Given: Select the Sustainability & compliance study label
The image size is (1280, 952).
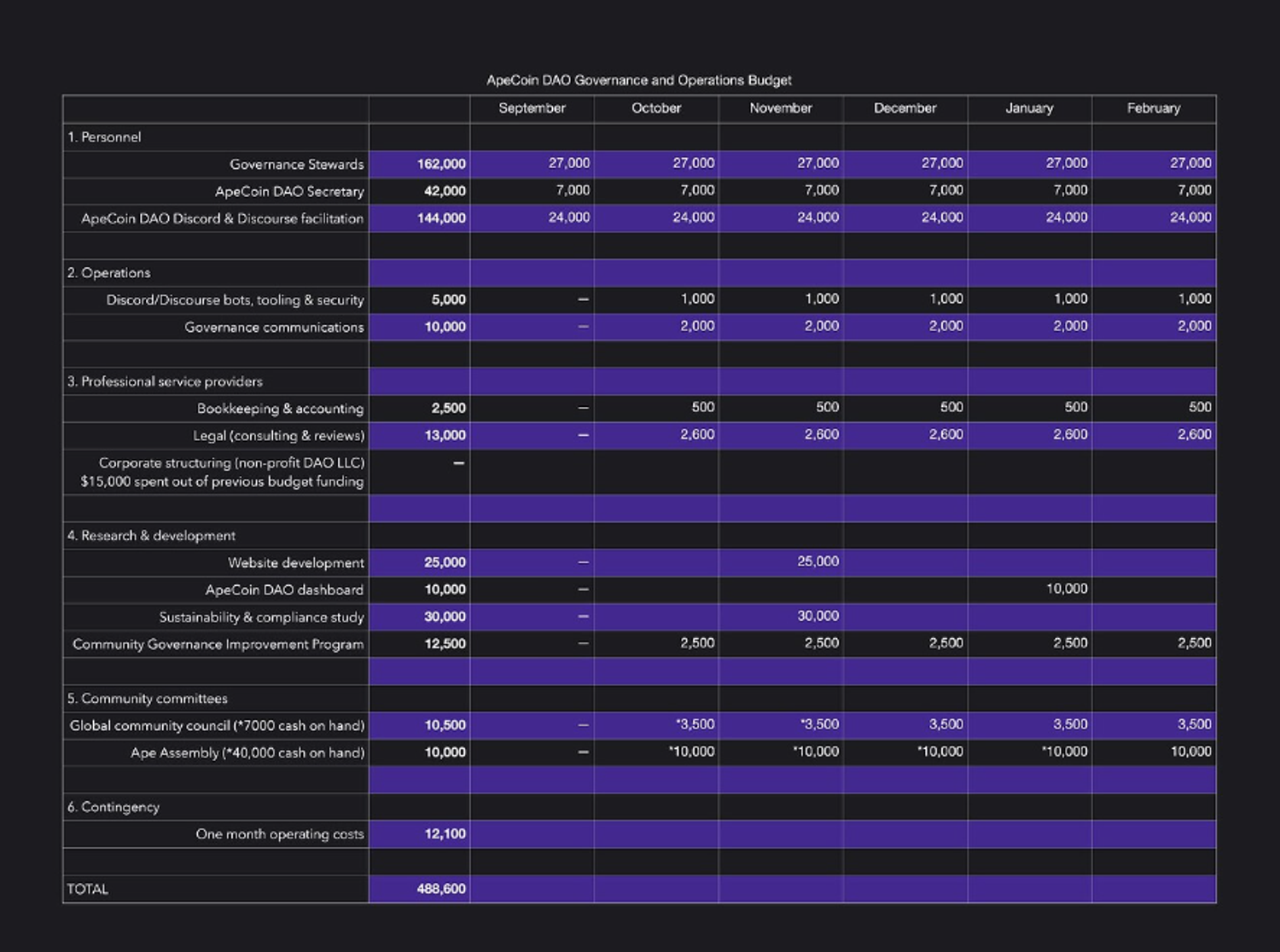Looking at the screenshot, I should [261, 617].
